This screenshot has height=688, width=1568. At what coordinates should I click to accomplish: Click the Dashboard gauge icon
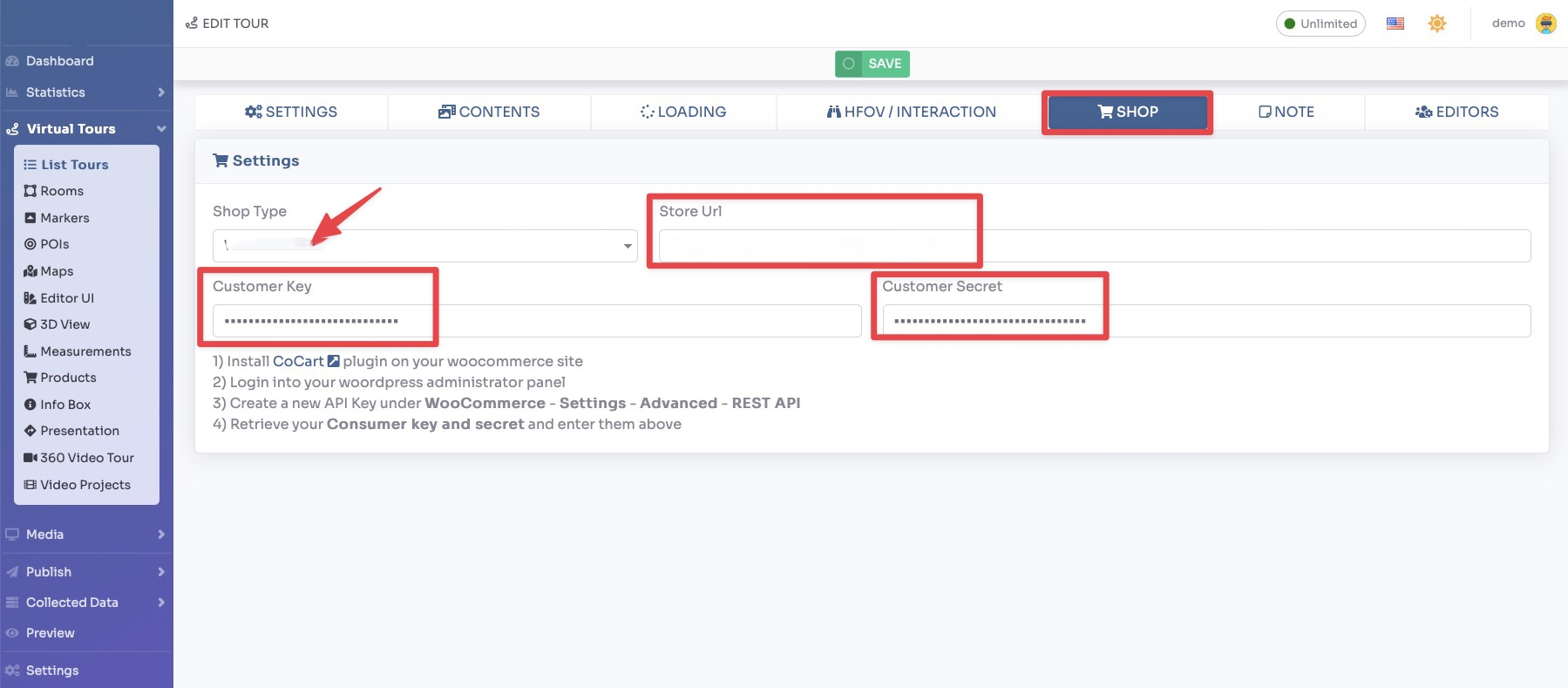(12, 61)
